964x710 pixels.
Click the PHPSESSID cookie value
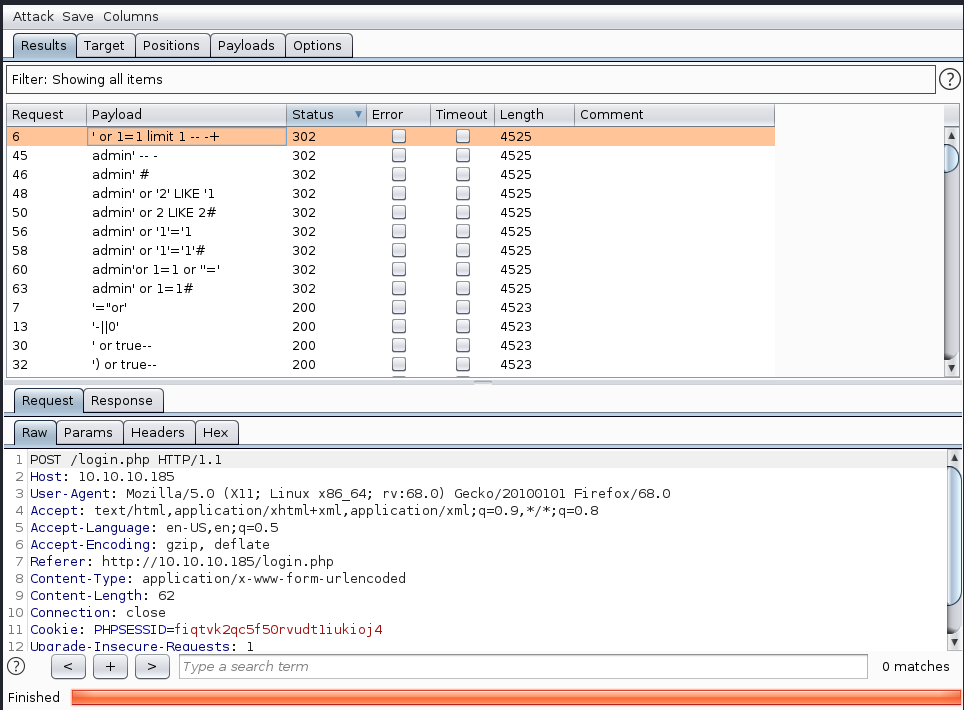point(279,629)
